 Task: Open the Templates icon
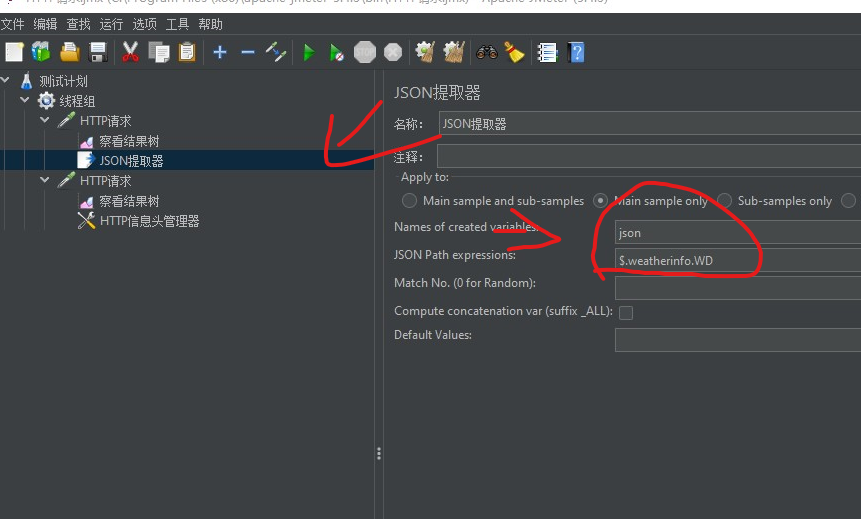[41, 53]
